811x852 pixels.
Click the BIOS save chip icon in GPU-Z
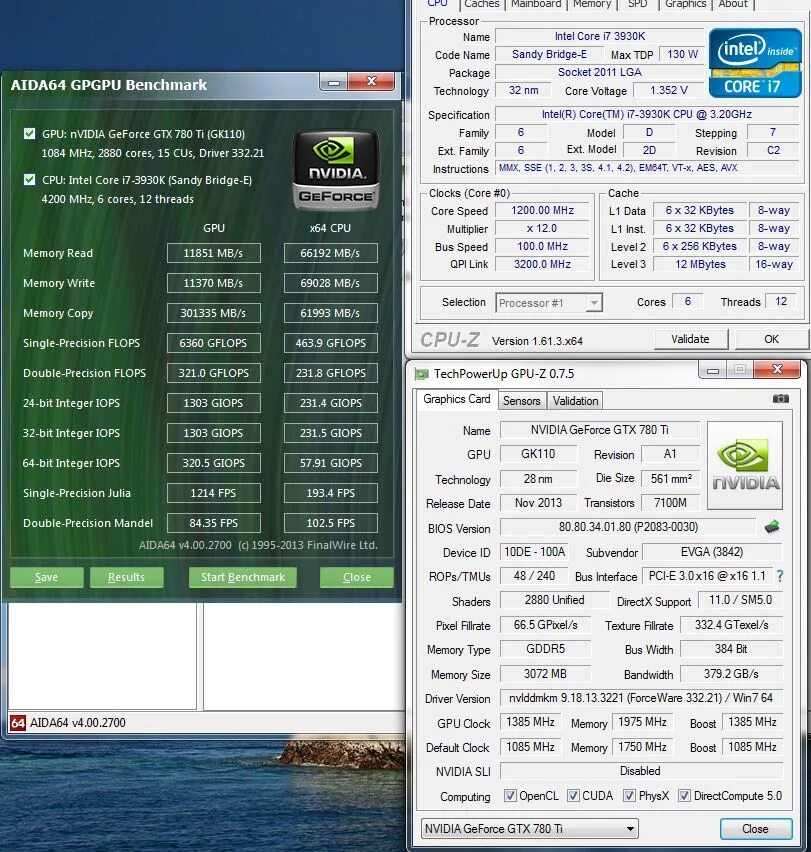[x=772, y=527]
